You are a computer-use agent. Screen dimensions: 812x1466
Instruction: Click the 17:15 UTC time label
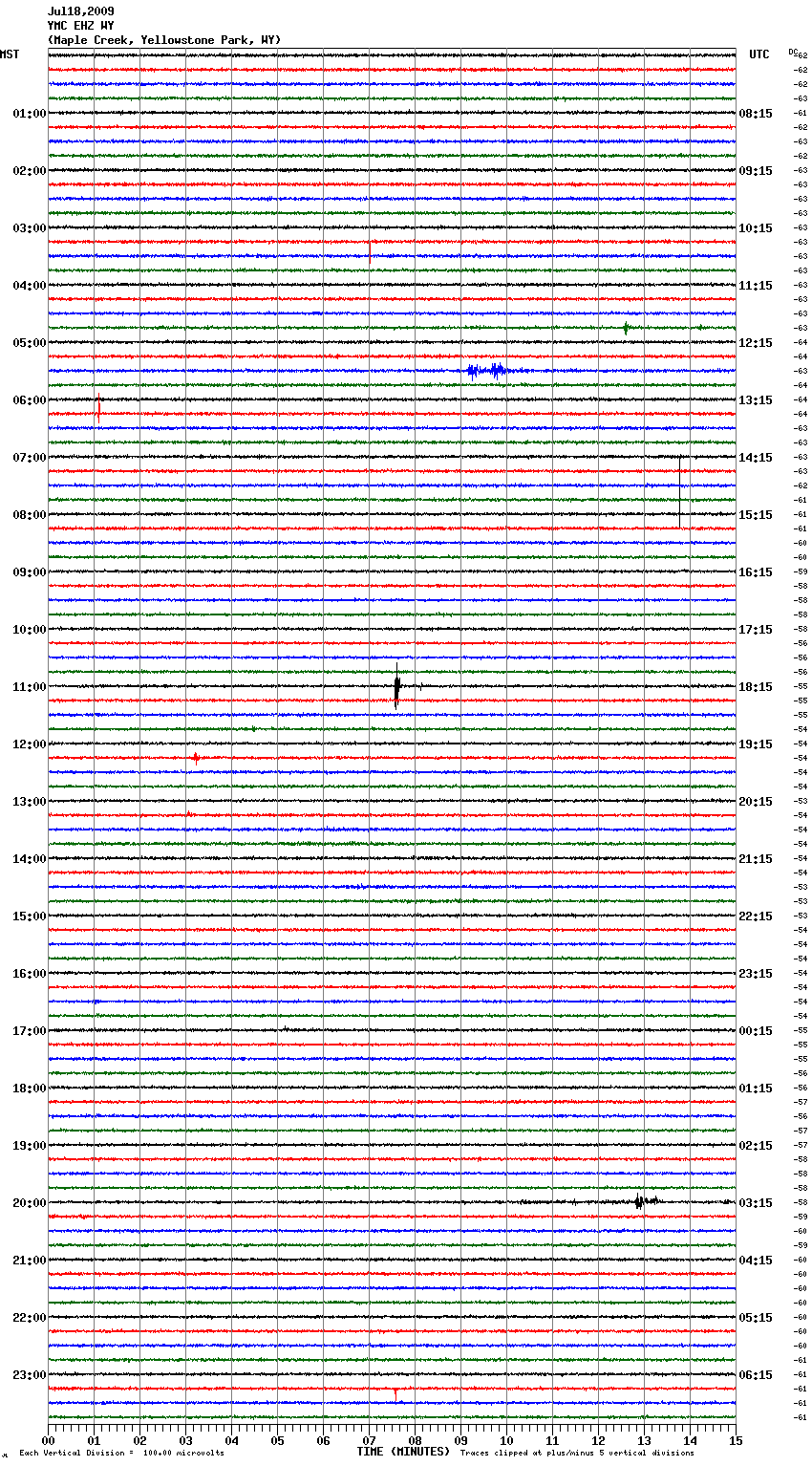pyautogui.click(x=756, y=630)
